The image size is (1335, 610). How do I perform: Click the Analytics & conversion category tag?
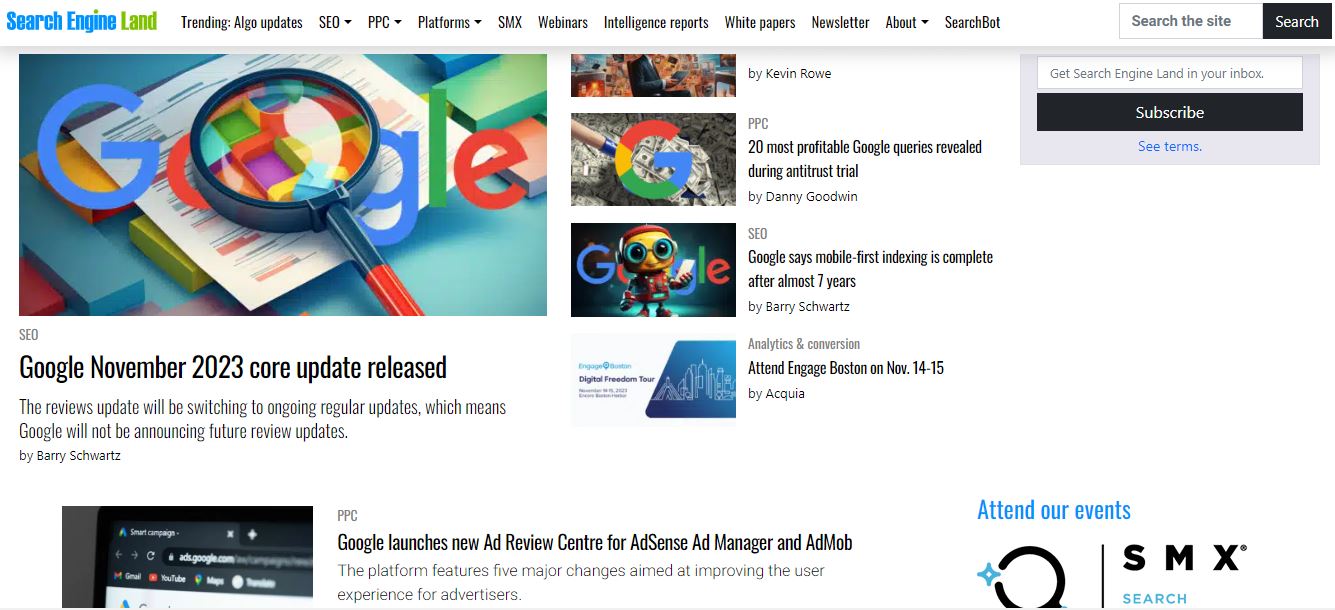[x=804, y=343]
